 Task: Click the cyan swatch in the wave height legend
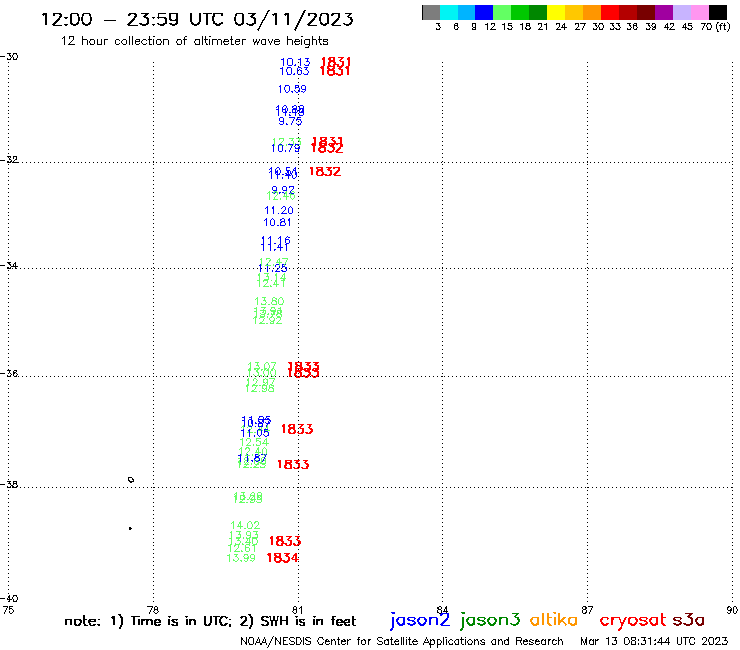[x=449, y=12]
